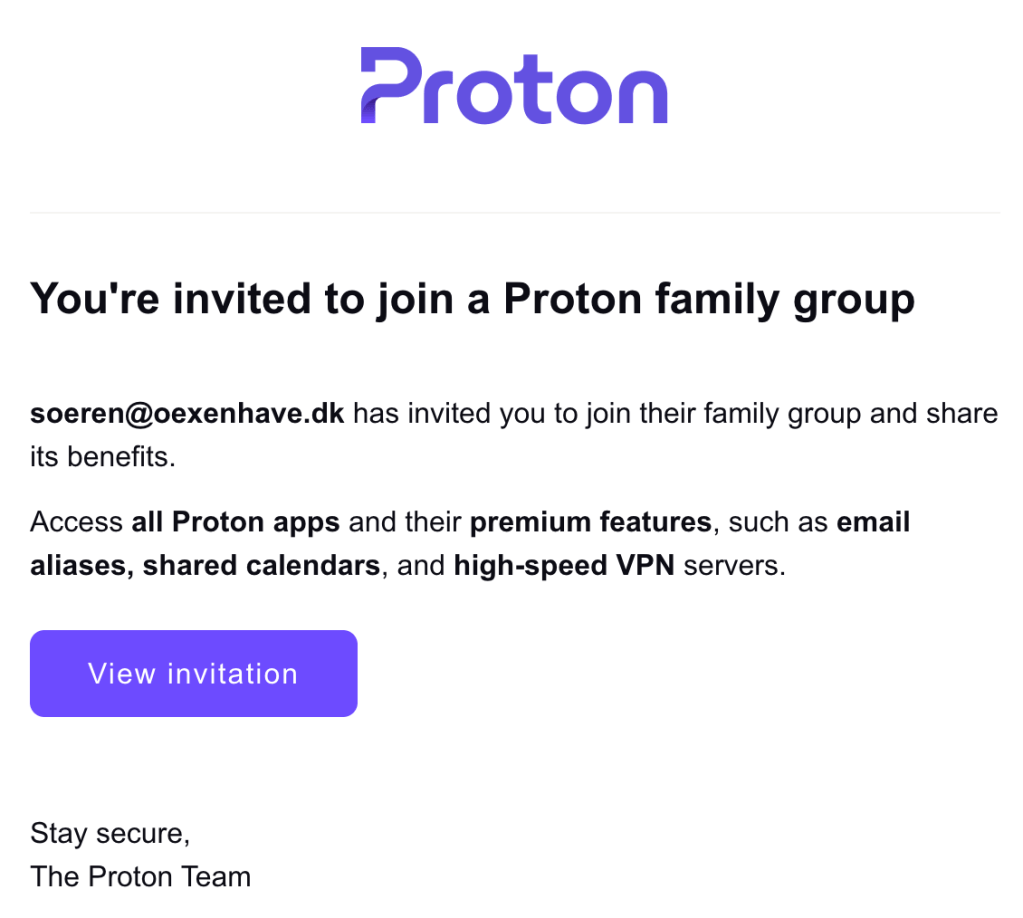Click "The Proton Team" signature
Image resolution: width=1023 pixels, height=918 pixels.
pos(140,877)
